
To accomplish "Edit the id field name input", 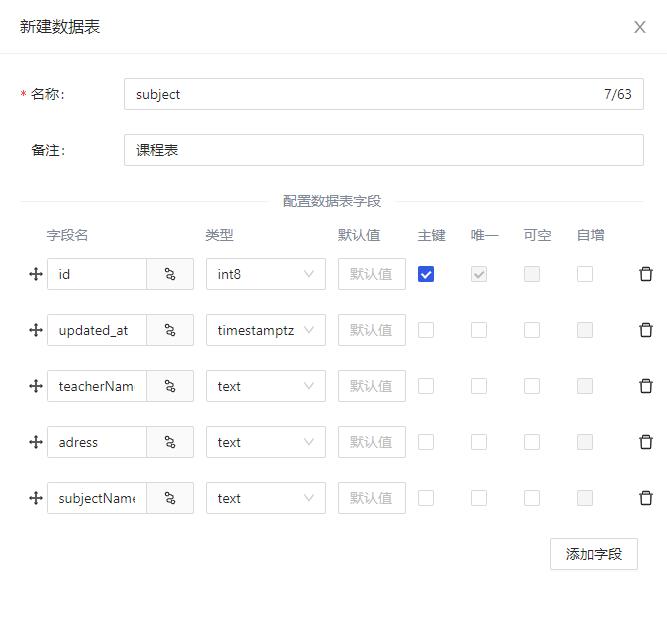I will 97,274.
